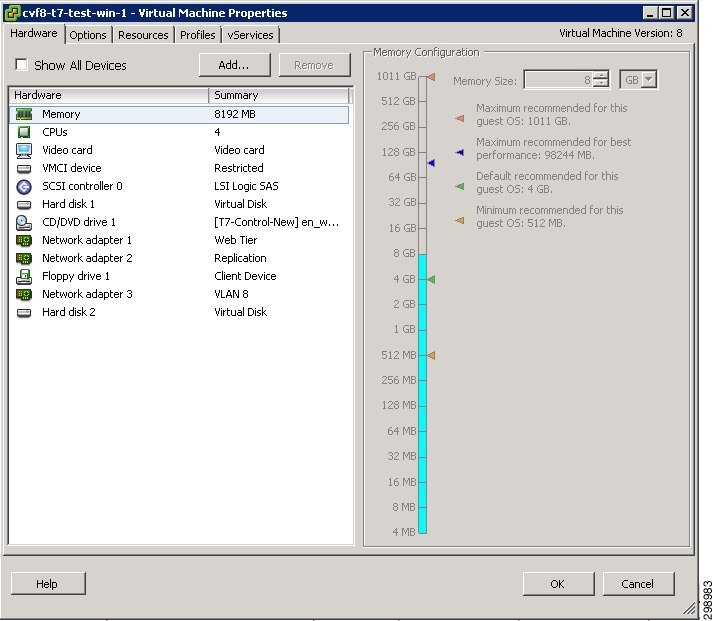Click the Network adapter 3 icon

click(x=24, y=294)
